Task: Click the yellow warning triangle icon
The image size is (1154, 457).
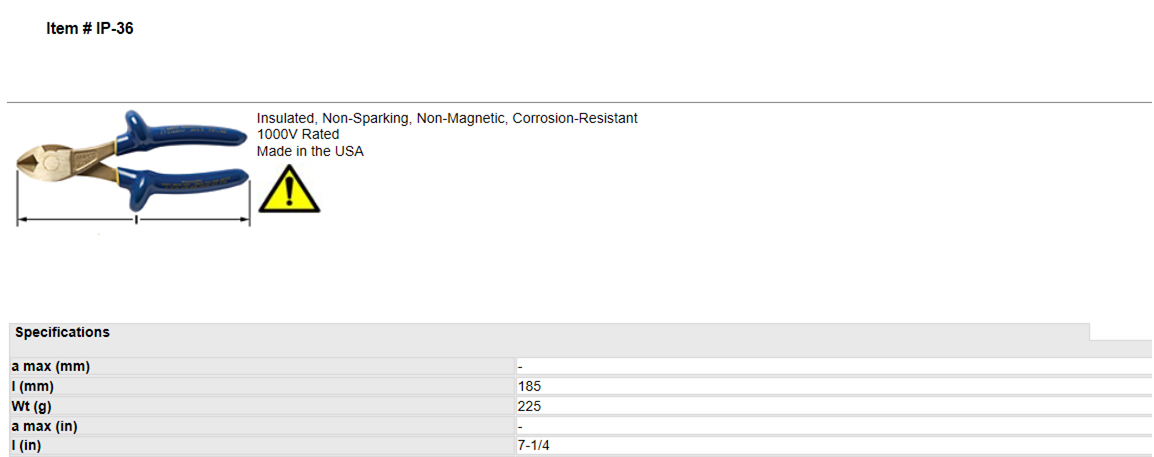Action: (289, 189)
